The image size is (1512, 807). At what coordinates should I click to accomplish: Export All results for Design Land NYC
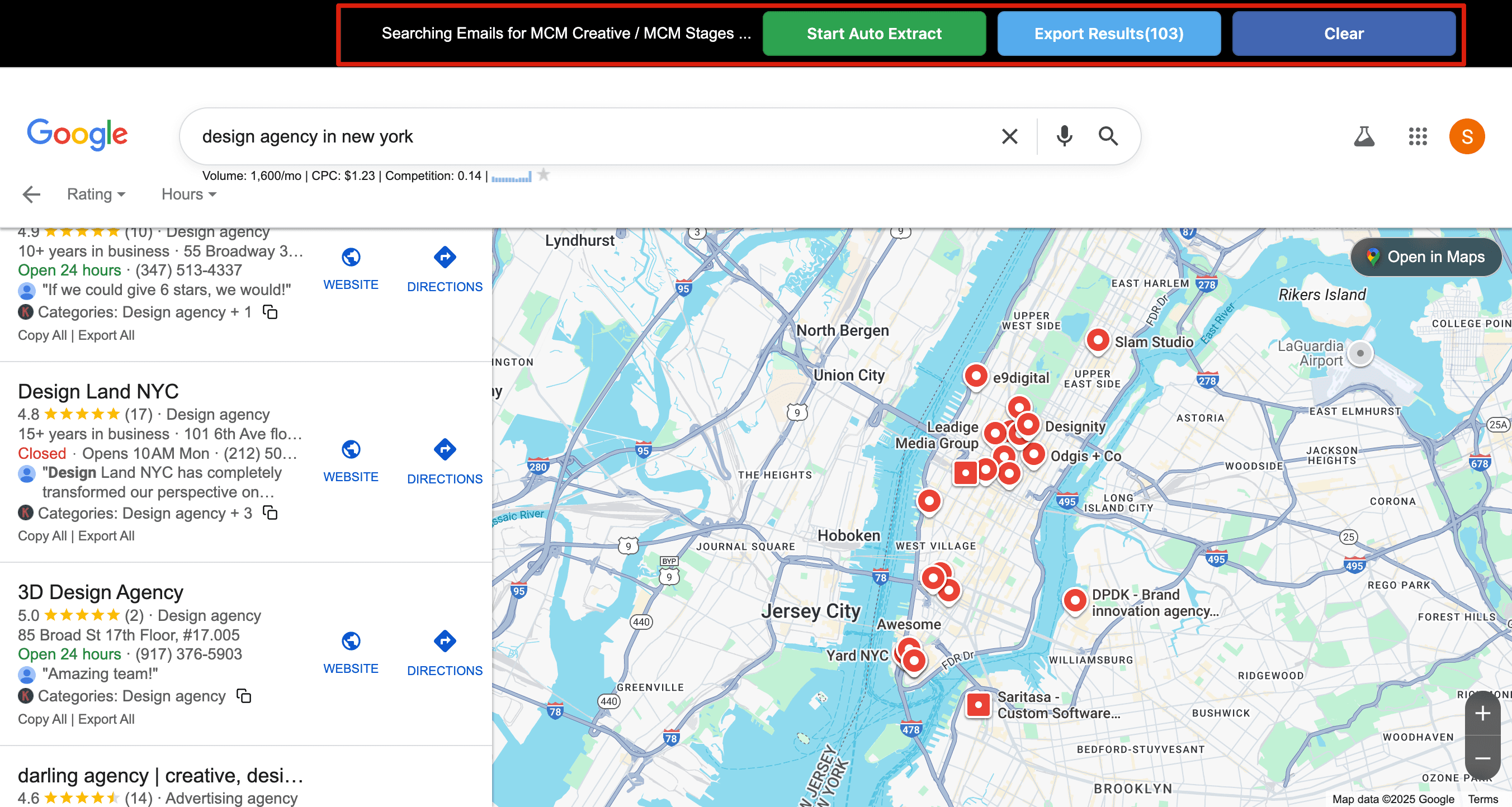[x=106, y=535]
